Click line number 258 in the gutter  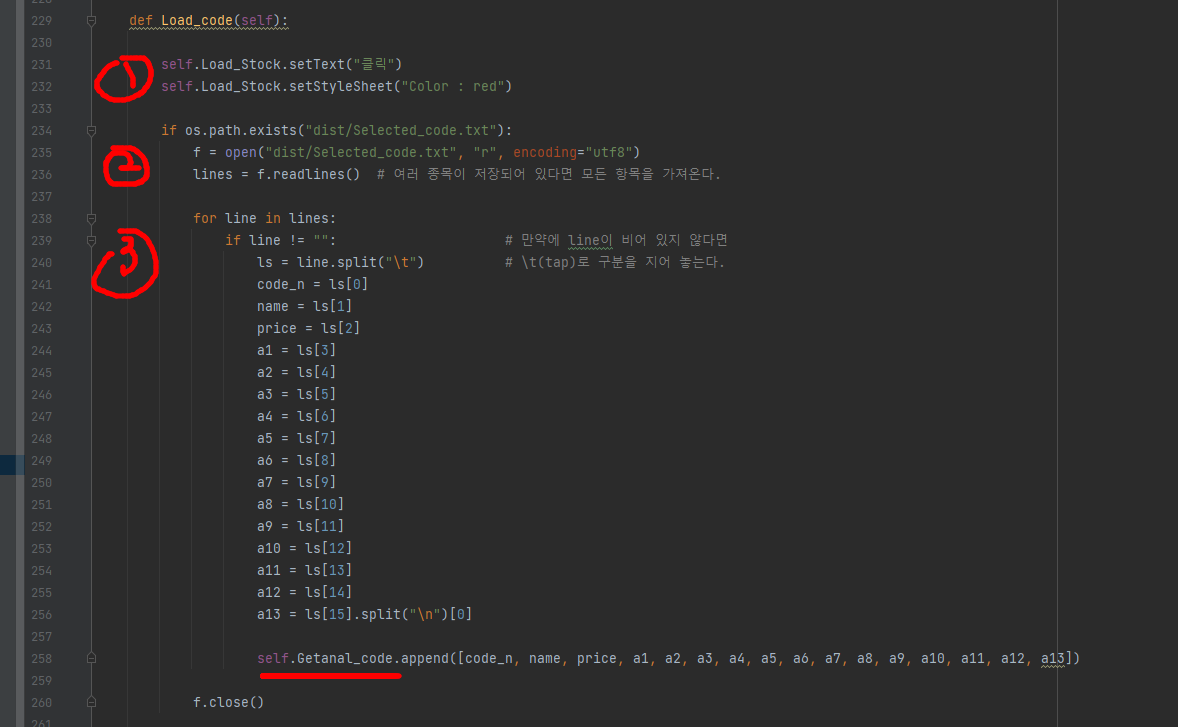(41, 659)
